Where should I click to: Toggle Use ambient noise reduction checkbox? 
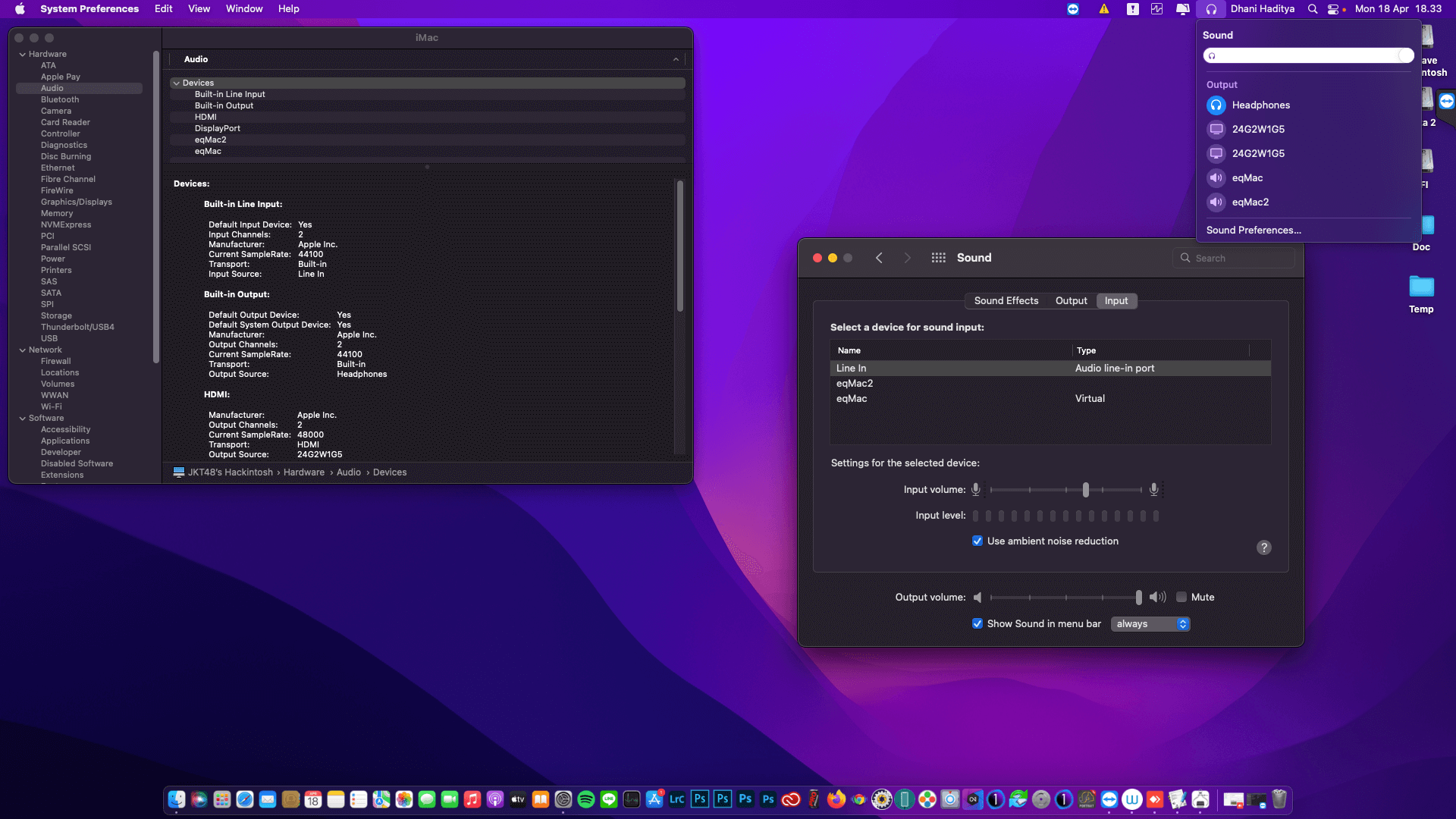coord(977,541)
